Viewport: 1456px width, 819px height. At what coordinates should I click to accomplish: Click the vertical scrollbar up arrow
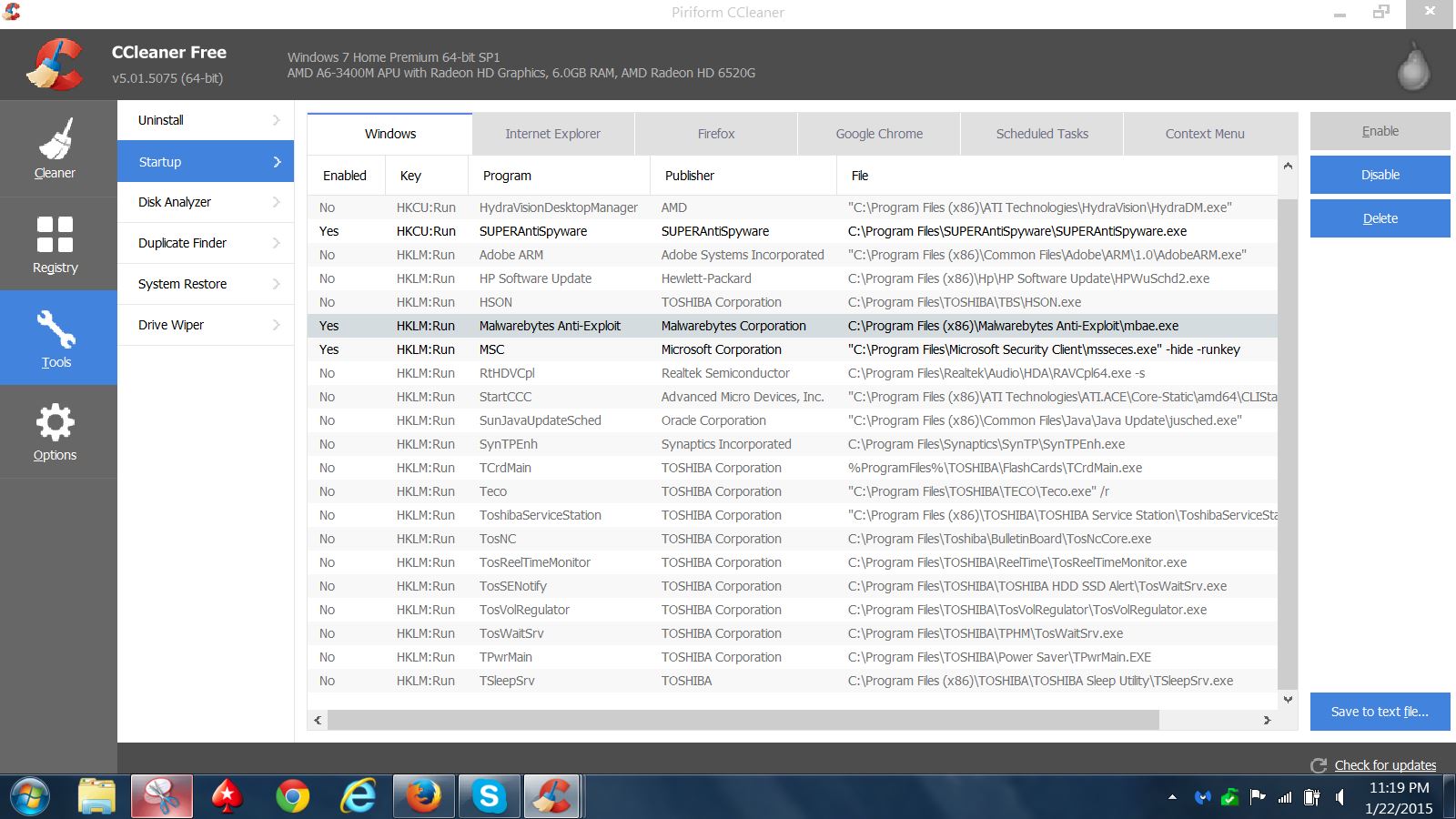[x=1288, y=166]
